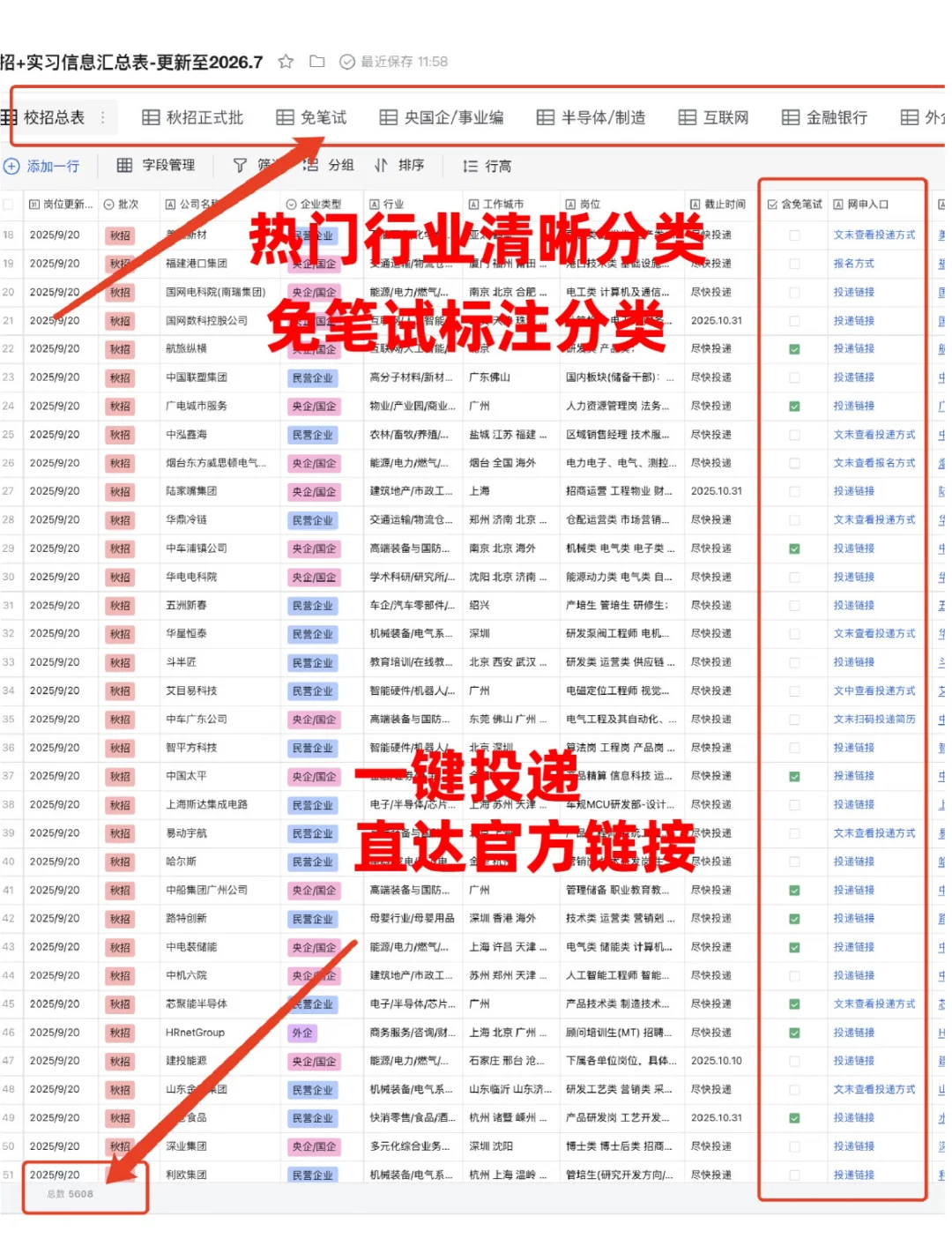Click the checkbox-type icon in 含免笔试 header
952x1246 pixels.
tap(772, 205)
